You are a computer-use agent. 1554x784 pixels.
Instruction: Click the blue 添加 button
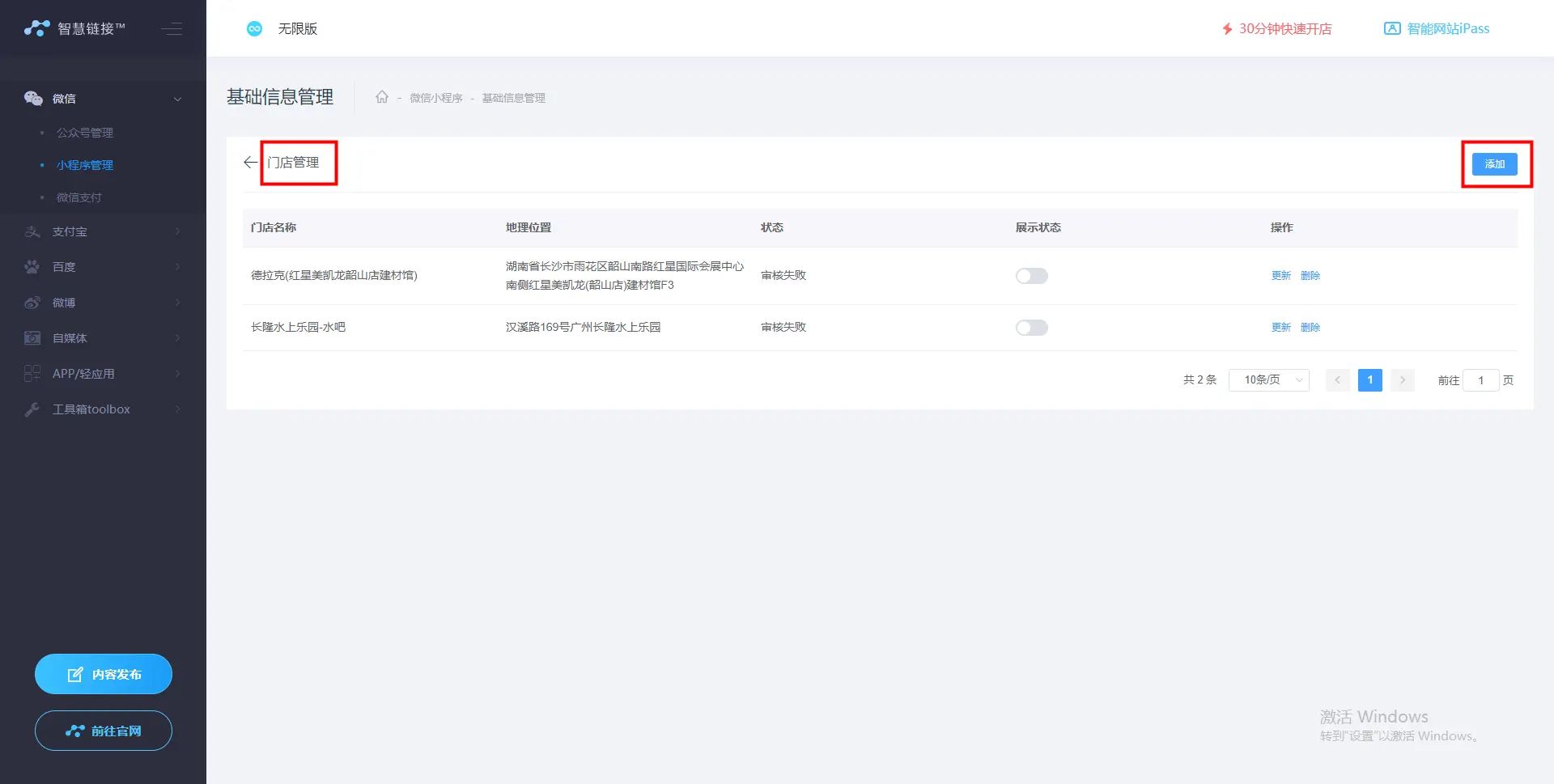pyautogui.click(x=1494, y=164)
